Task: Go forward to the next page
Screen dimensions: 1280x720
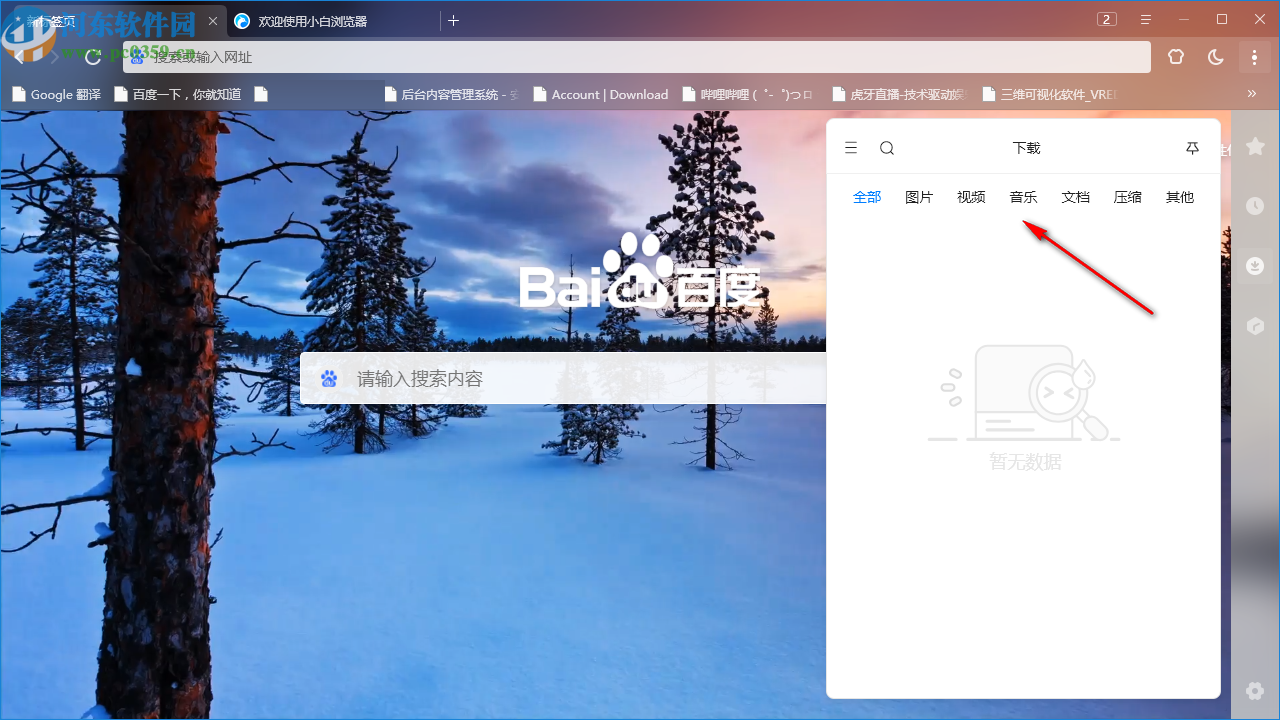Action: point(55,57)
